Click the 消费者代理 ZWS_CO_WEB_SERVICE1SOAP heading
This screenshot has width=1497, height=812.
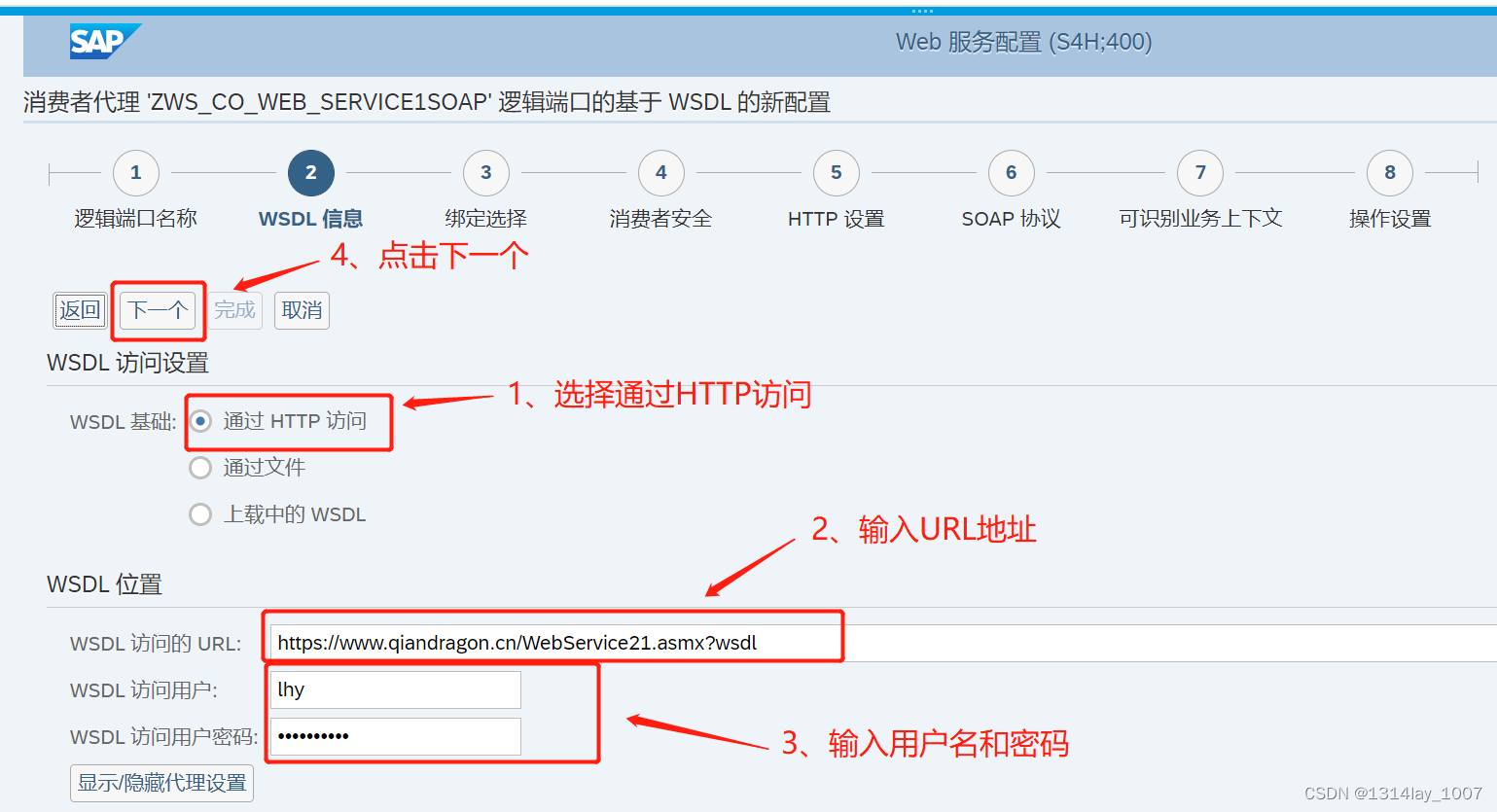pos(427,102)
